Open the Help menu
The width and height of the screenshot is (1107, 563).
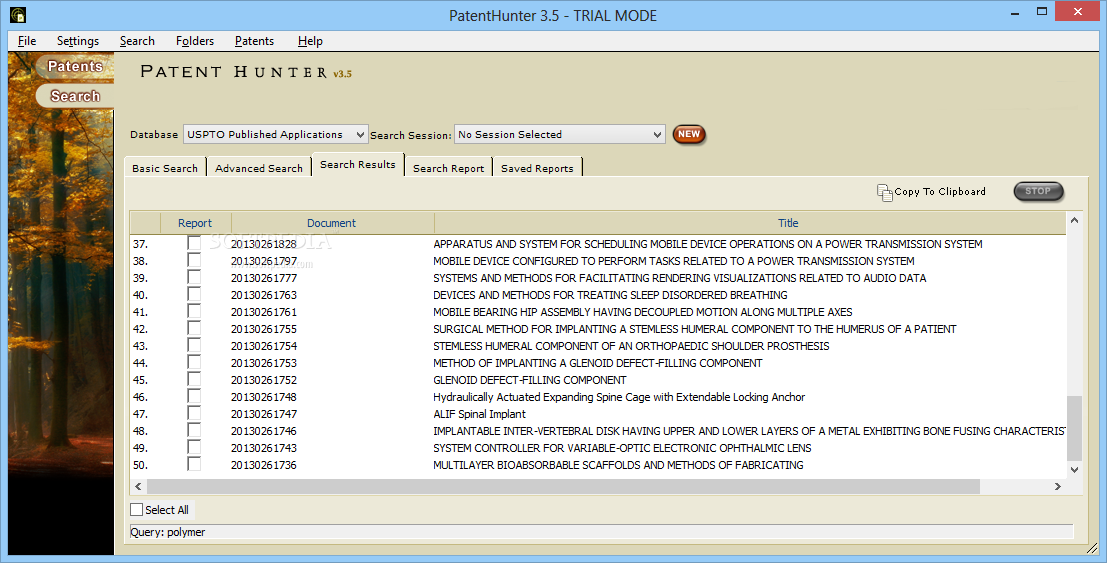(310, 41)
